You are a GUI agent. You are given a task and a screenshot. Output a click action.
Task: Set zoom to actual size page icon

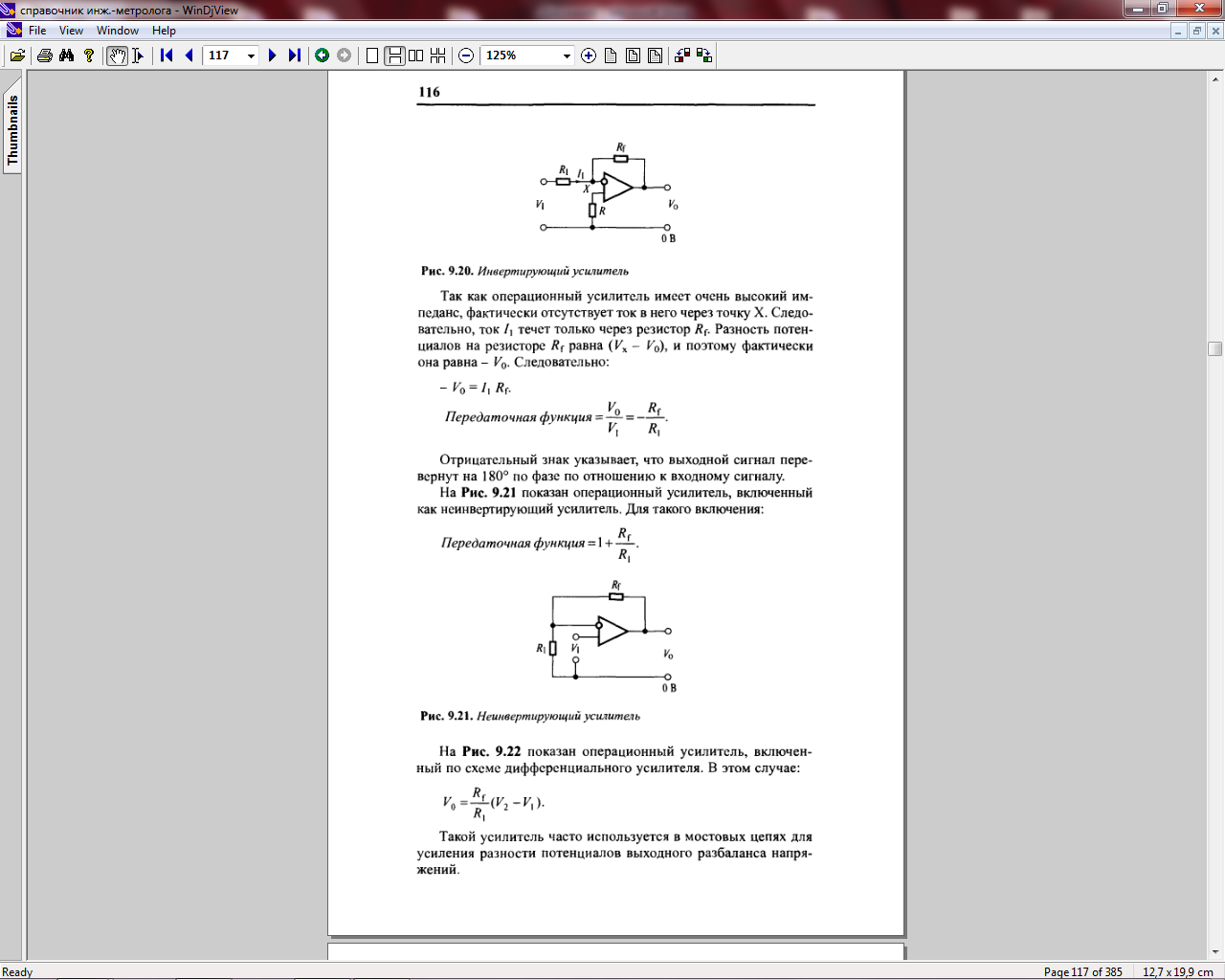pyautogui.click(x=611, y=56)
